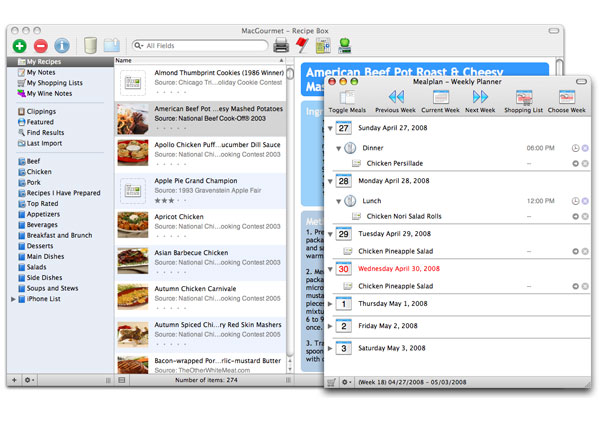
Task: Open My Wine Notes in sidebar
Action: (49, 93)
